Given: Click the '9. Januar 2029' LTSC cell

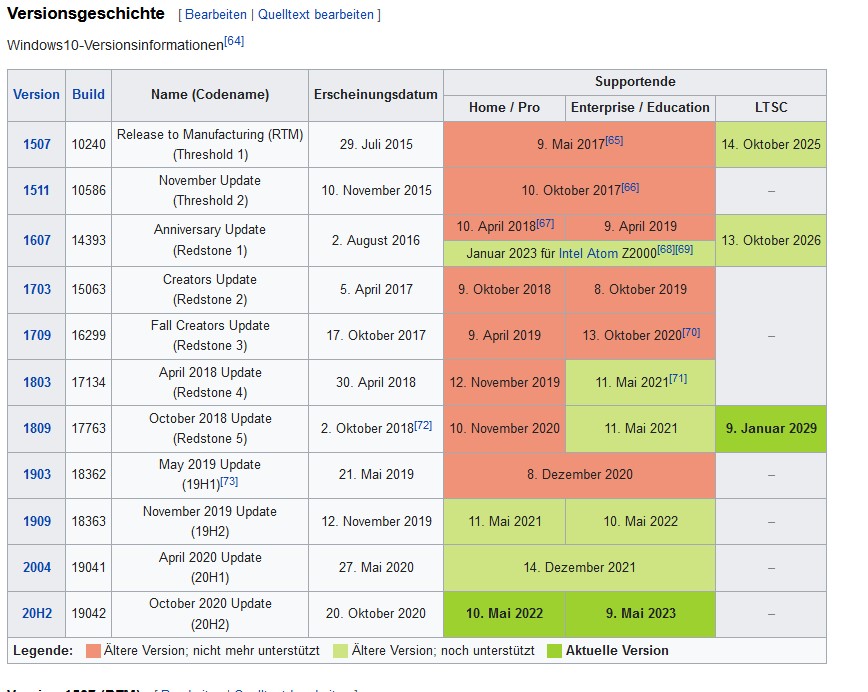Looking at the screenshot, I should point(771,428).
